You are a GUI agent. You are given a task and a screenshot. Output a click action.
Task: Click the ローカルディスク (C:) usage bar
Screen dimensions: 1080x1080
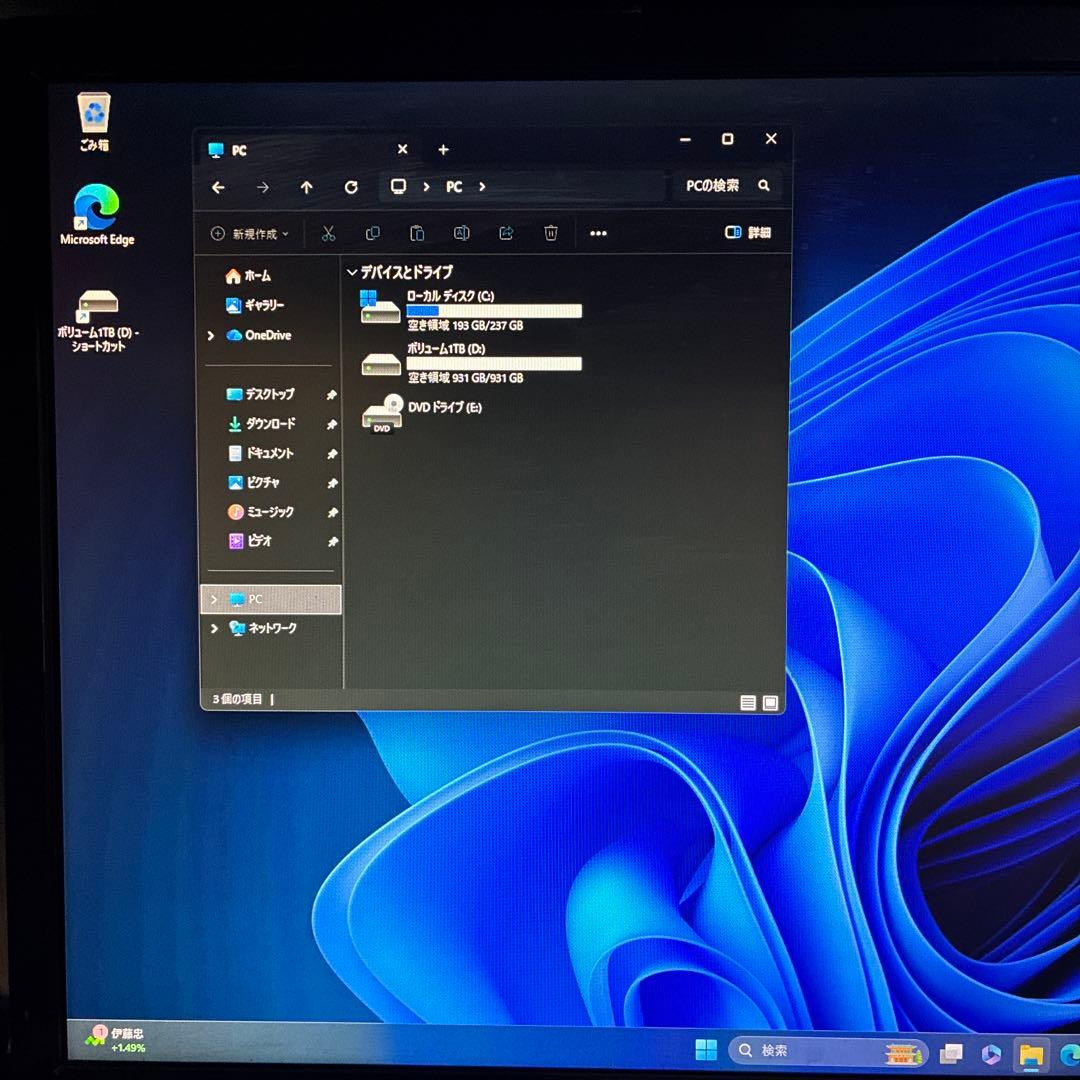[494, 311]
